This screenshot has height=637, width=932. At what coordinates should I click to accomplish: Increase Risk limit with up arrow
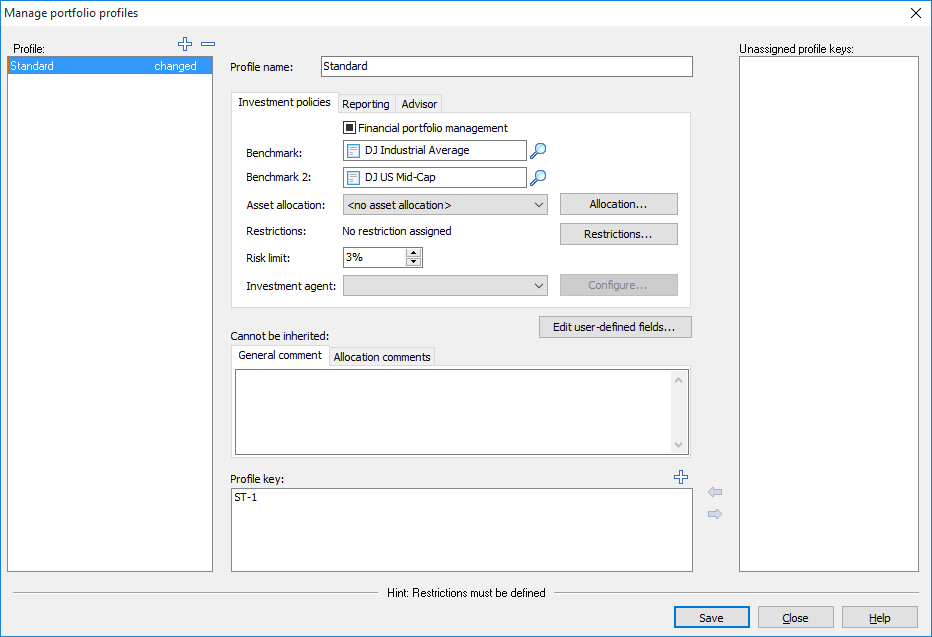click(414, 252)
